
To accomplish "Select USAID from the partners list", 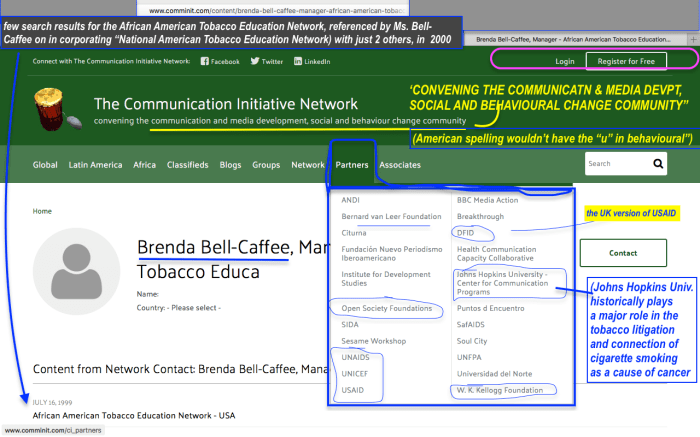I will 353,389.
